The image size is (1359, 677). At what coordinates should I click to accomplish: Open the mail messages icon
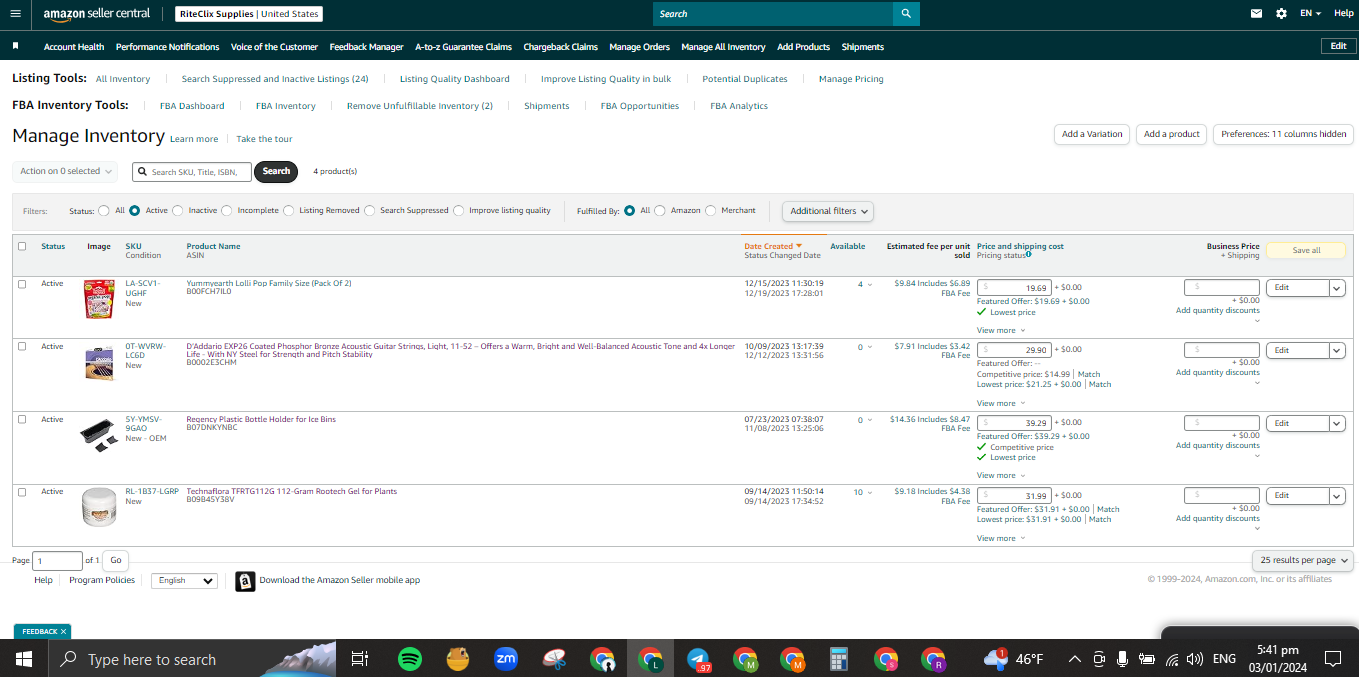[1256, 14]
